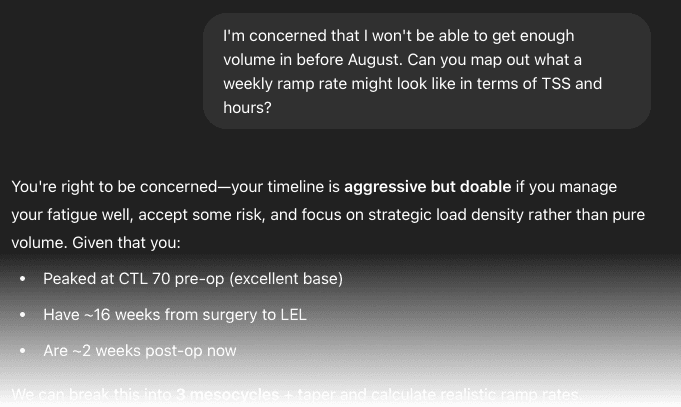Click "taper and calculate realistic ramp rates" text
The height and width of the screenshot is (407, 681).
(438, 394)
